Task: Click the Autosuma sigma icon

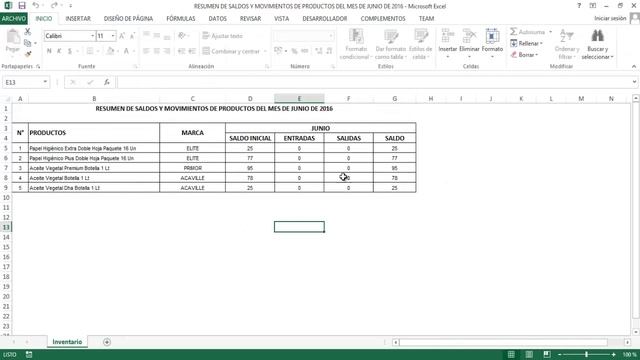Action: click(x=514, y=32)
